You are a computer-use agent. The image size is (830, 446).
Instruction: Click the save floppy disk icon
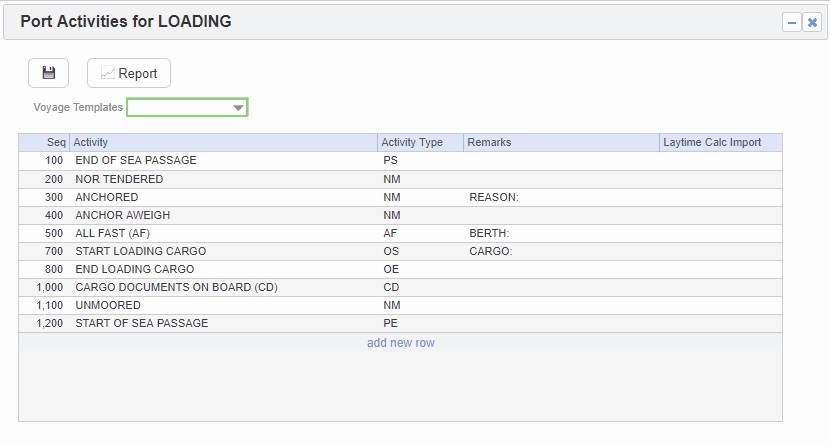[48, 73]
